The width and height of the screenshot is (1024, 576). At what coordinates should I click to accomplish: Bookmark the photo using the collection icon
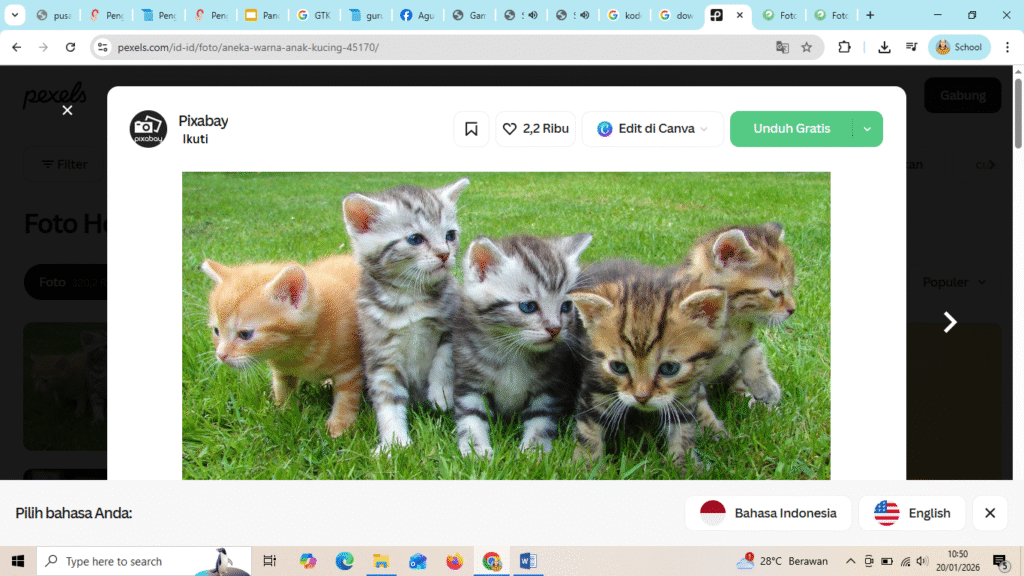471,129
